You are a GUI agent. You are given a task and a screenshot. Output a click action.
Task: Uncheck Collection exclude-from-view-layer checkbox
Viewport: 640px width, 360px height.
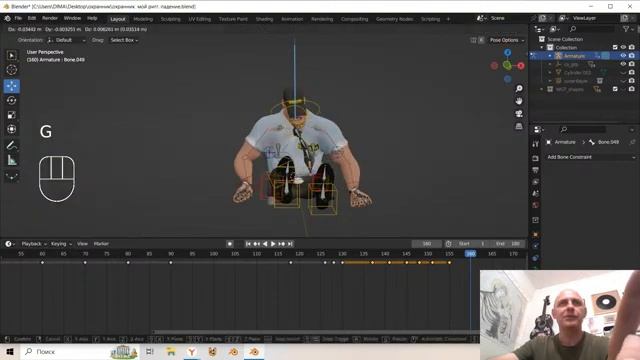tap(615, 47)
